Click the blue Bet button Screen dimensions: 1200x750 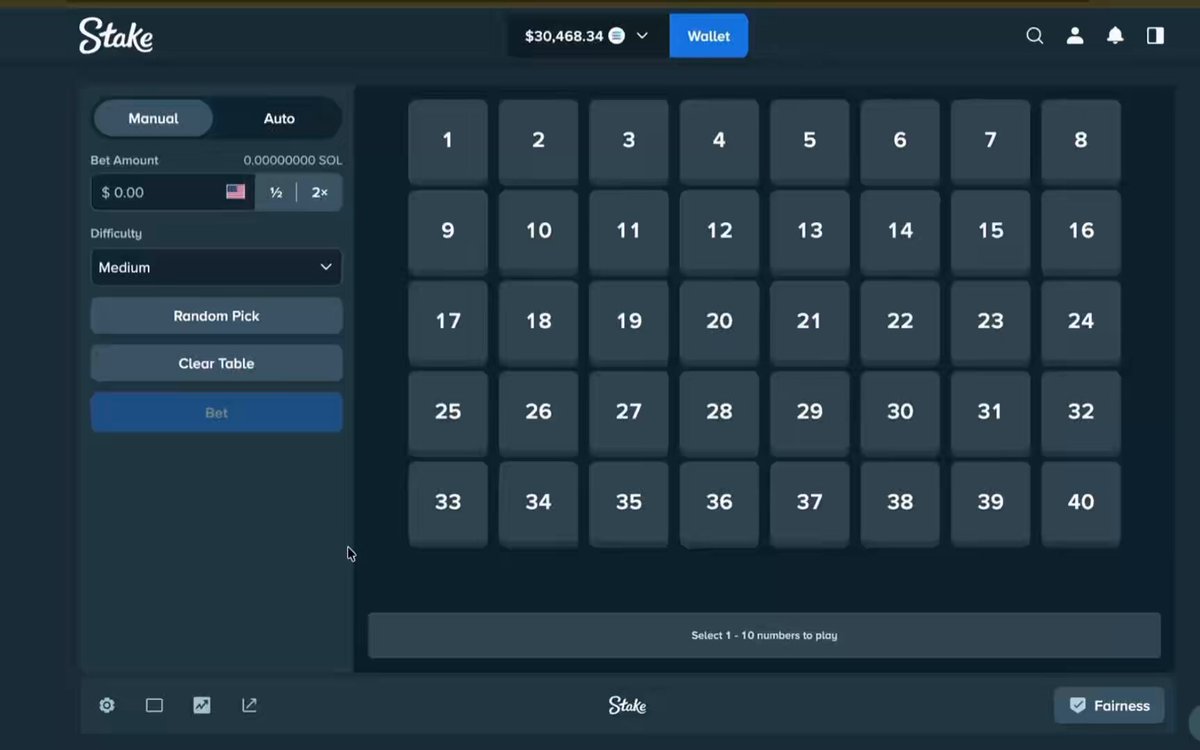[216, 412]
